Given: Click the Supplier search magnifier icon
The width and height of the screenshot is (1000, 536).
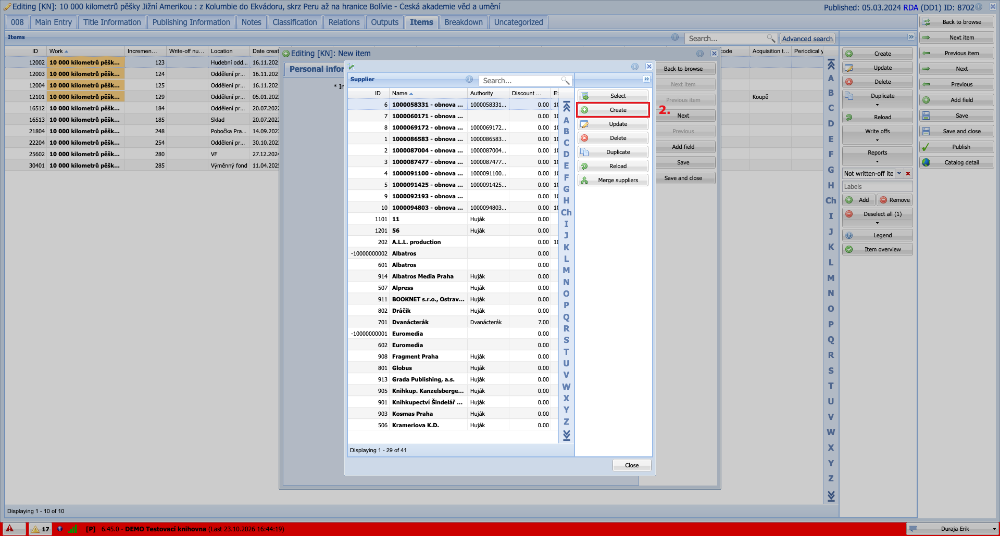Looking at the screenshot, I should 565,80.
